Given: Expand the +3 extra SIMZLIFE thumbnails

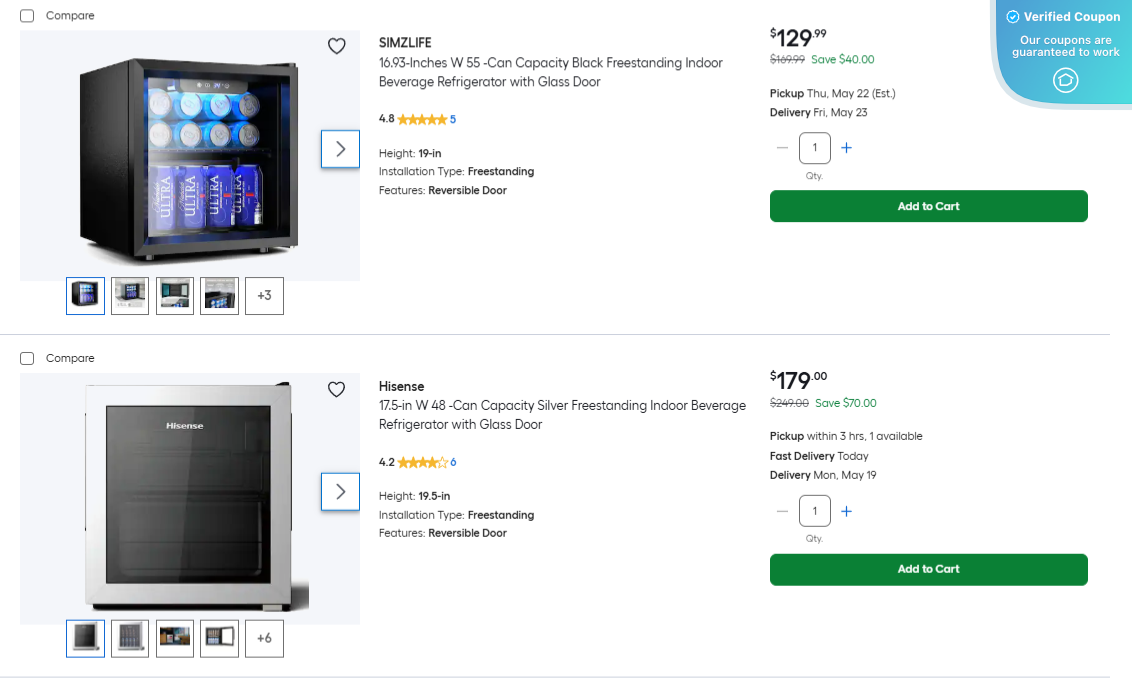Looking at the screenshot, I should pyautogui.click(x=264, y=295).
